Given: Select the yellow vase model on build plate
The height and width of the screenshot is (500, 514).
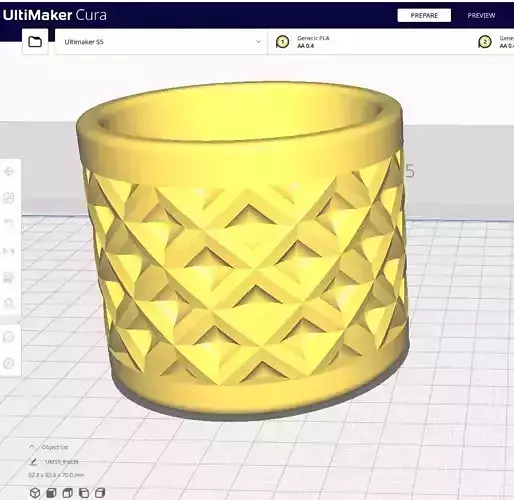Looking at the screenshot, I should (243, 250).
